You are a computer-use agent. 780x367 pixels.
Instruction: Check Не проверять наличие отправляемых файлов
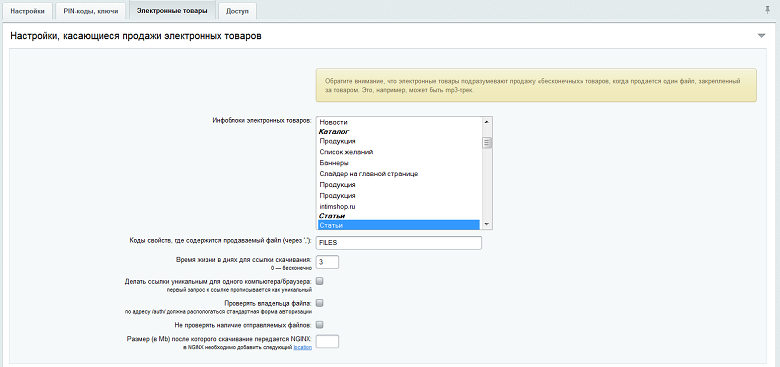(320, 325)
